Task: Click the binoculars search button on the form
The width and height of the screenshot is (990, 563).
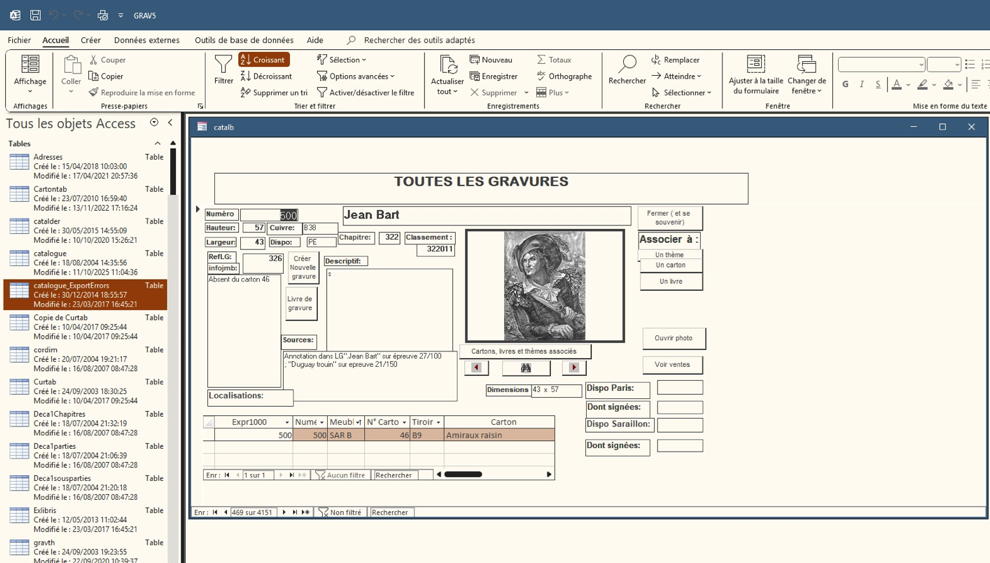Action: tap(526, 367)
